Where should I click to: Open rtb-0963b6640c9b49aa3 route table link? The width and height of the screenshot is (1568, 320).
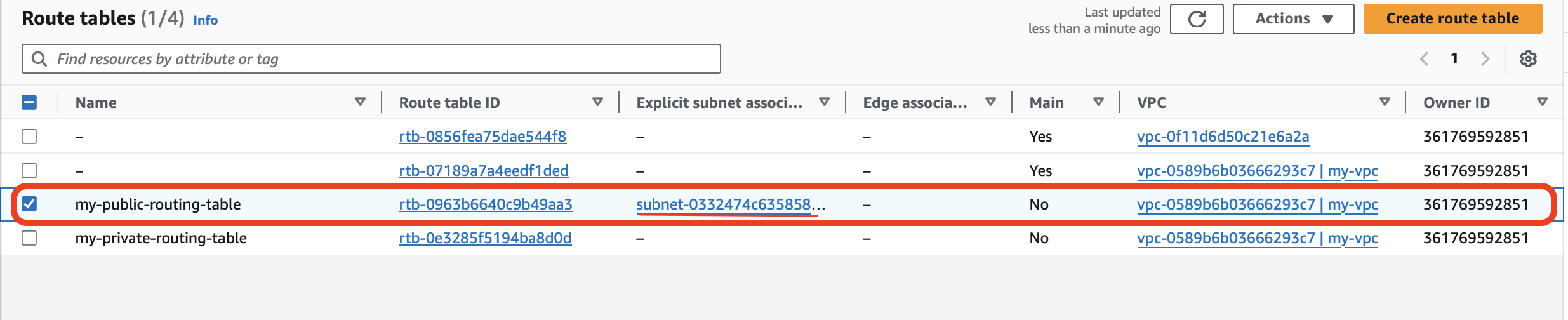tap(486, 204)
